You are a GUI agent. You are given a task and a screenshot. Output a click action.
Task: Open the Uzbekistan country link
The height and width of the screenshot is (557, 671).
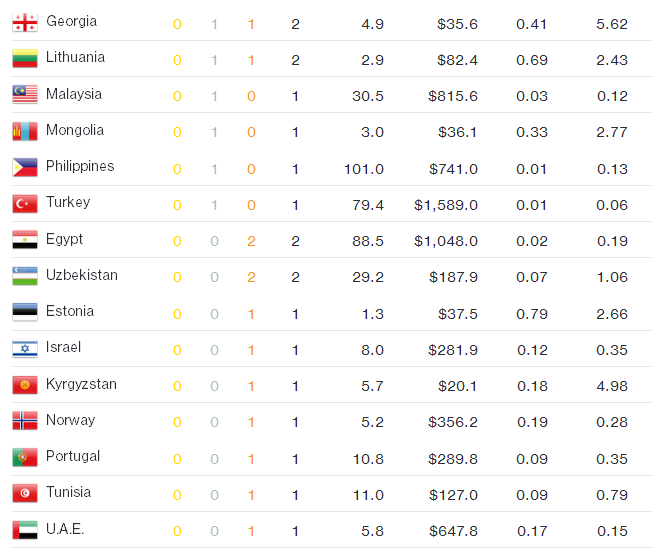[81, 275]
